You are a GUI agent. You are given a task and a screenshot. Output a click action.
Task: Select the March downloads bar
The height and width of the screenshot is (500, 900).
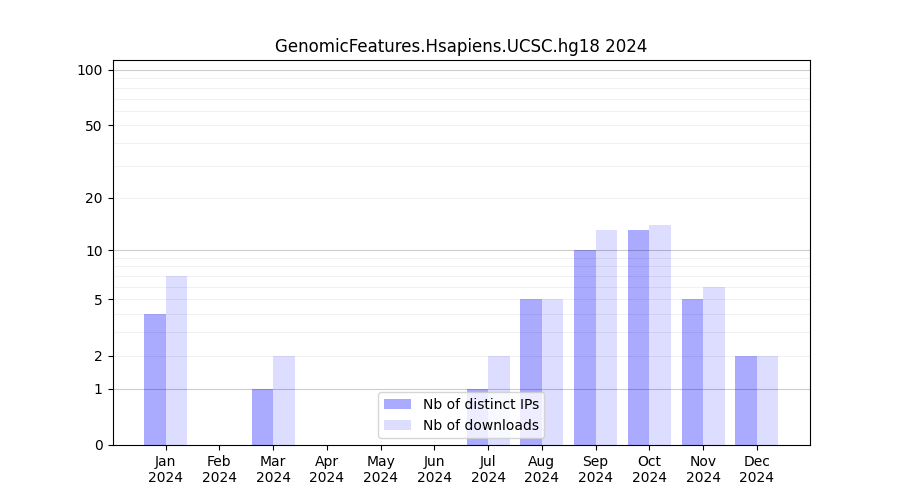[x=284, y=400]
